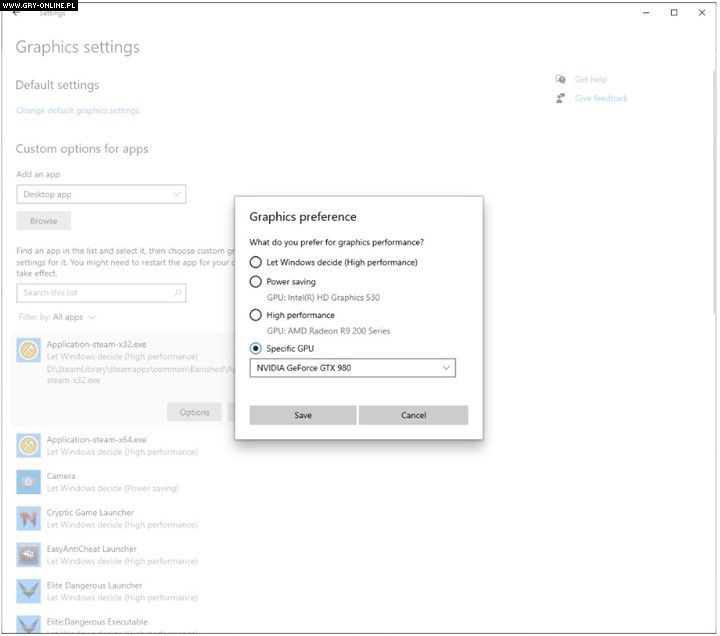Click the Elite Dangerous Launcher icon
This screenshot has width=720, height=636.
29,591
